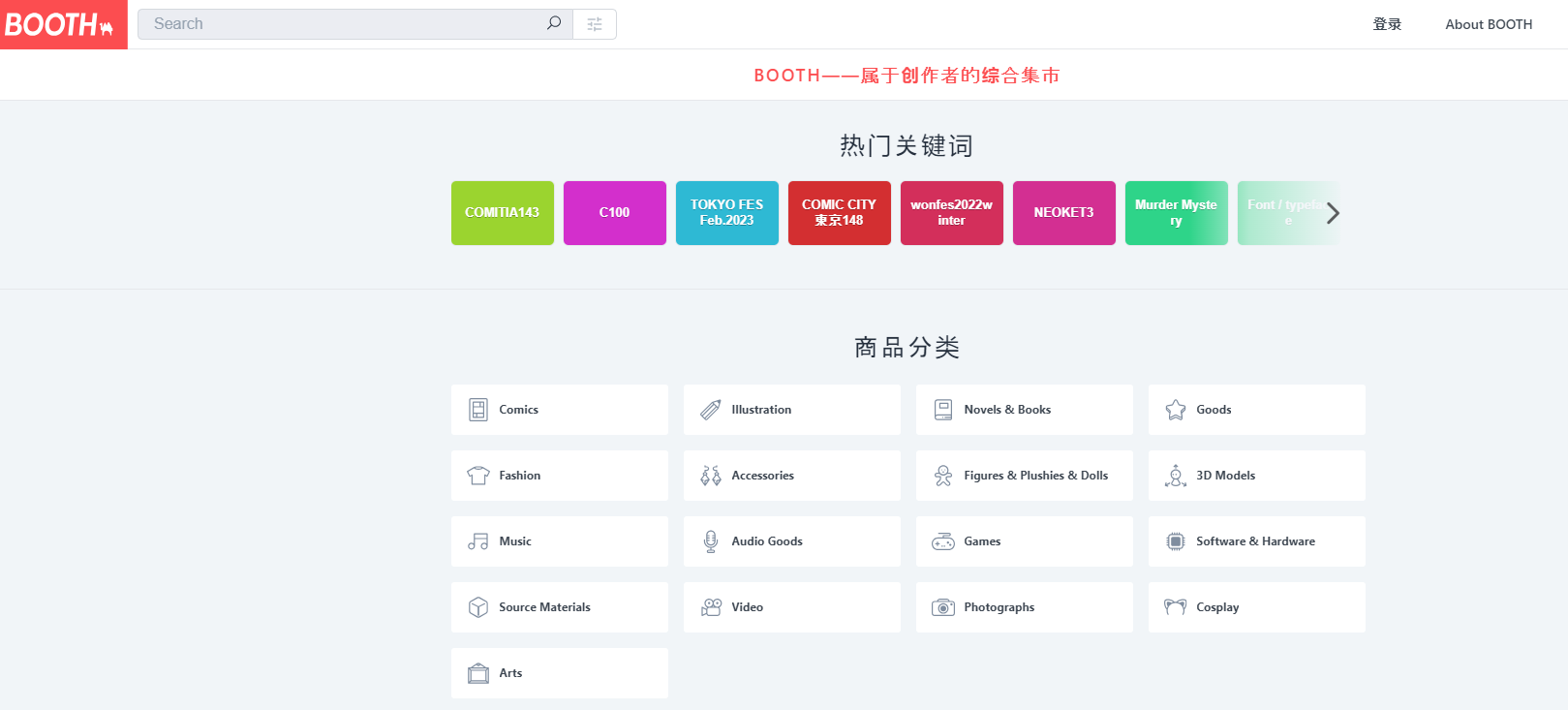
Task: Click the Novels & Books icon
Action: [x=943, y=410]
